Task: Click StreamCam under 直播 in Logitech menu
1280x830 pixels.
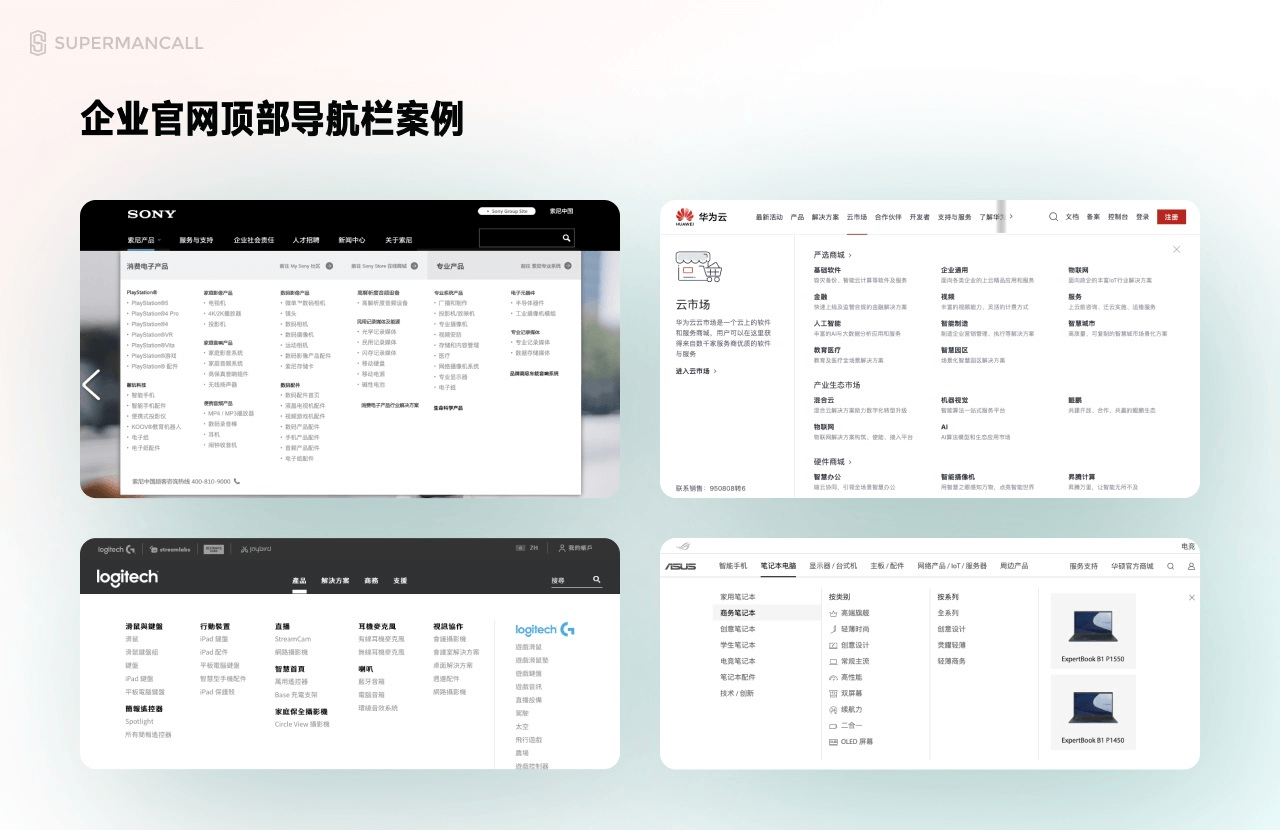Action: [x=293, y=639]
